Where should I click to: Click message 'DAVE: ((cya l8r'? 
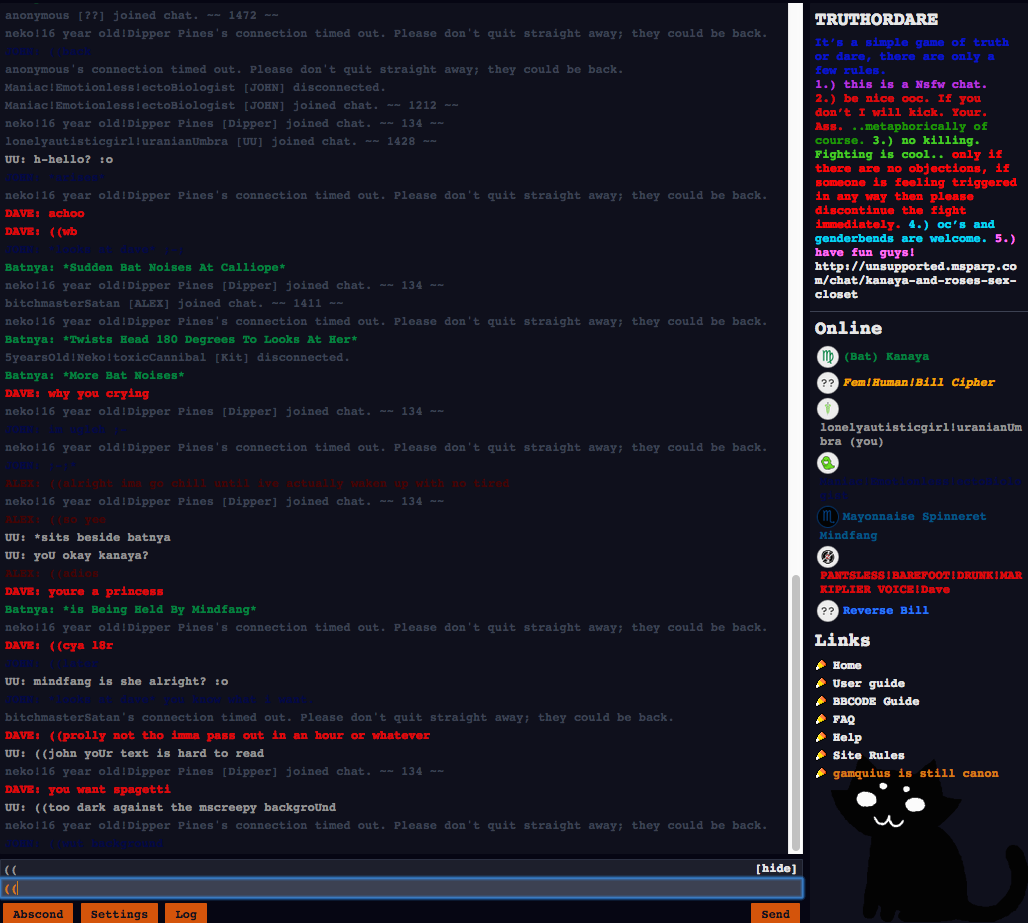[59, 646]
